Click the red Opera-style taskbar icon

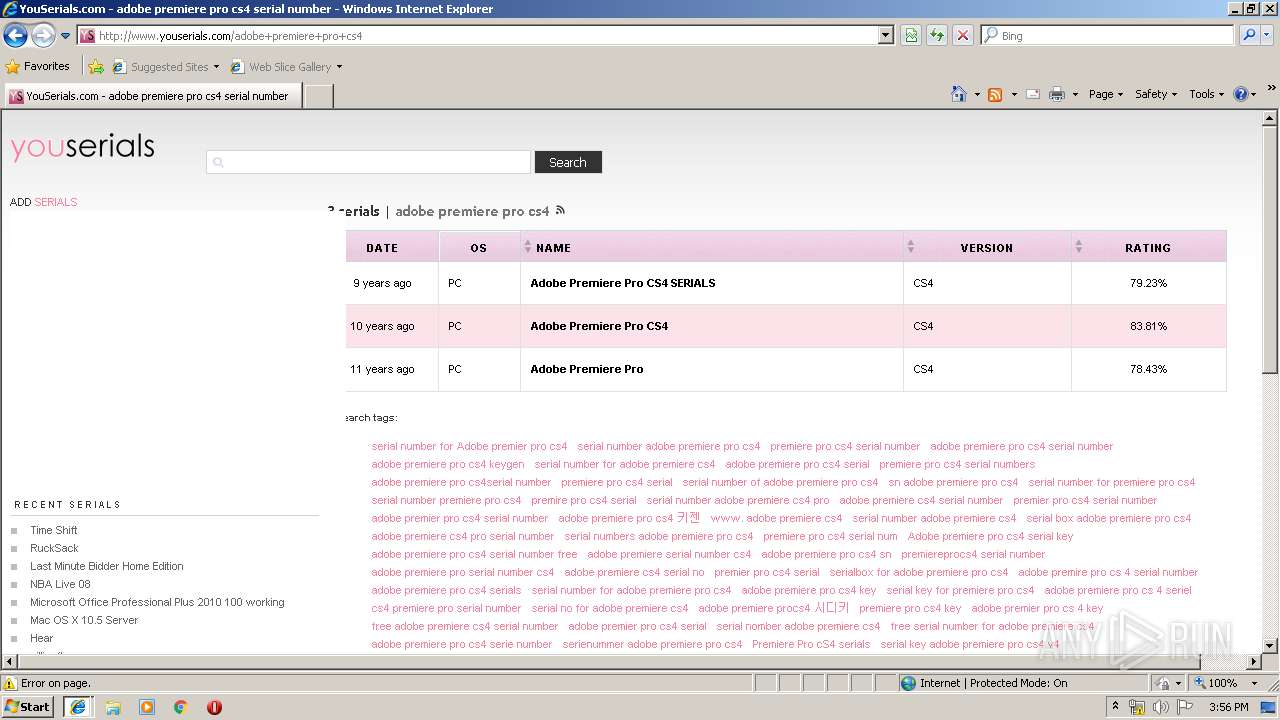click(x=214, y=706)
